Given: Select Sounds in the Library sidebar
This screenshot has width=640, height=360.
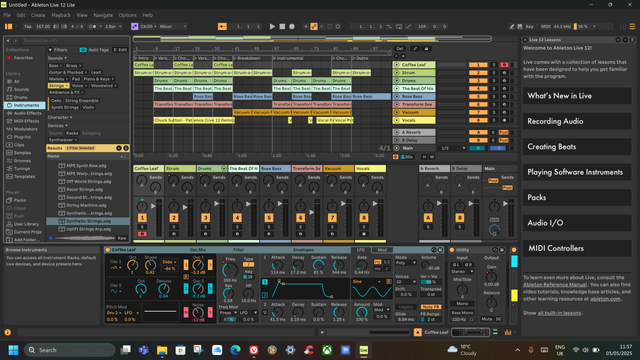Looking at the screenshot, I should tap(21, 89).
